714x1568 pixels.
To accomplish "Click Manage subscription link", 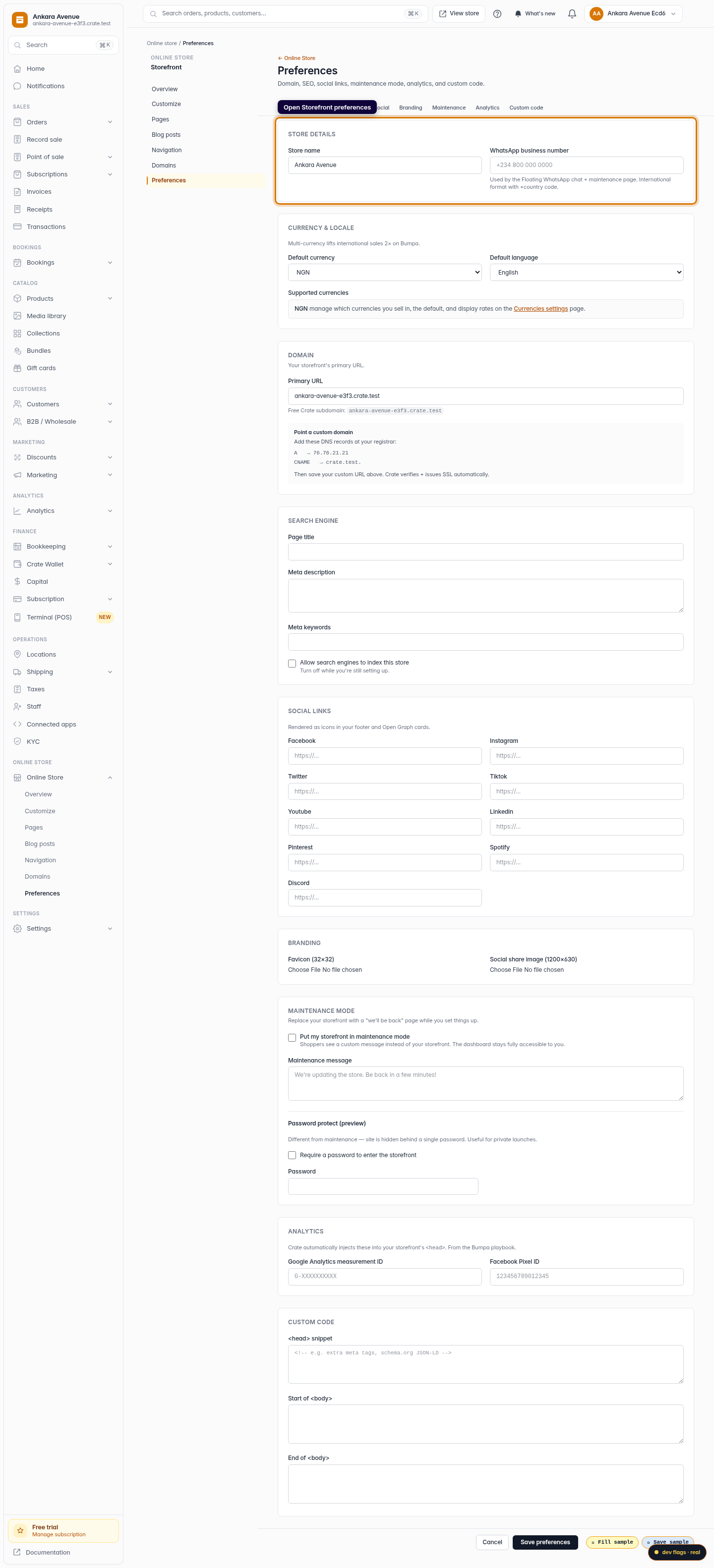I will 59,1534.
